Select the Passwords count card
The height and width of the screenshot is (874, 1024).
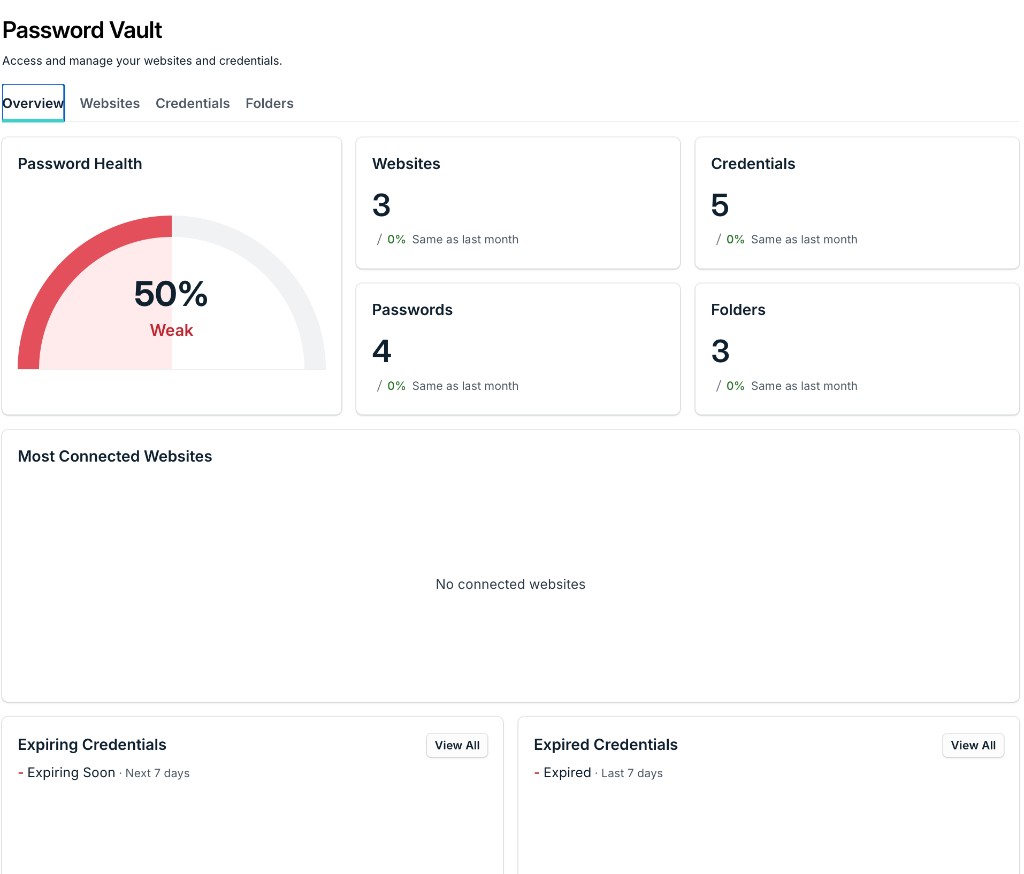tap(518, 349)
